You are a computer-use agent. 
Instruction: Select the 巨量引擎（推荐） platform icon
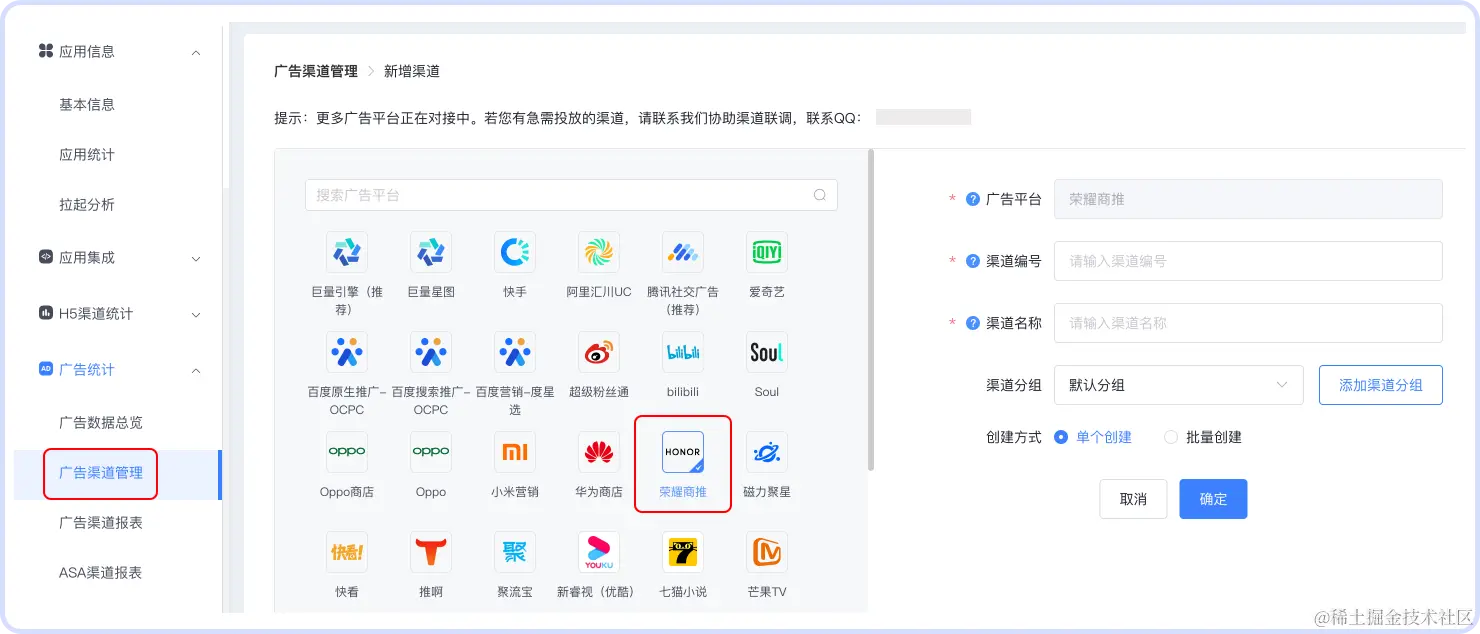(x=347, y=252)
